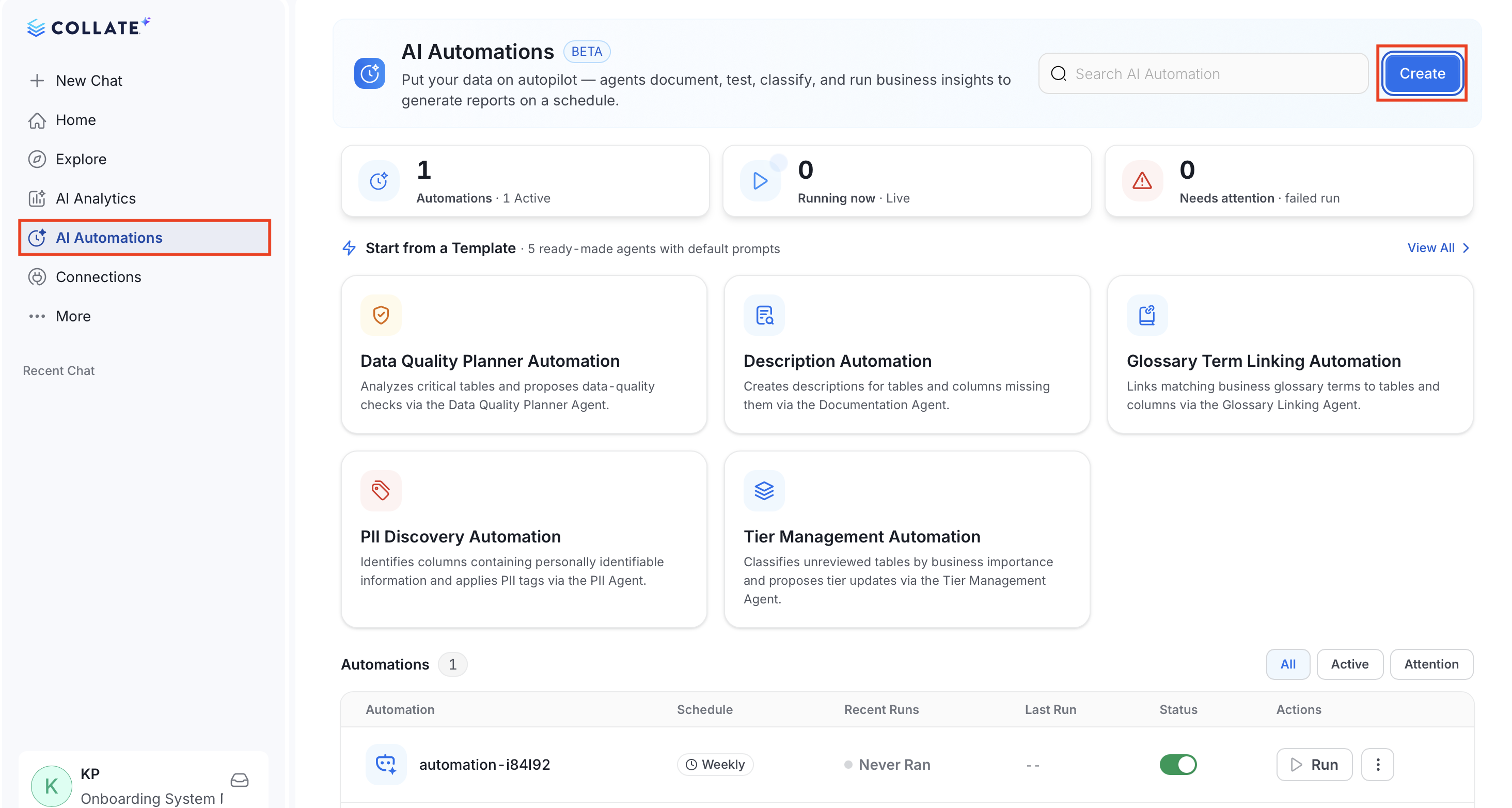Open Connections in the sidebar

pyautogui.click(x=145, y=276)
